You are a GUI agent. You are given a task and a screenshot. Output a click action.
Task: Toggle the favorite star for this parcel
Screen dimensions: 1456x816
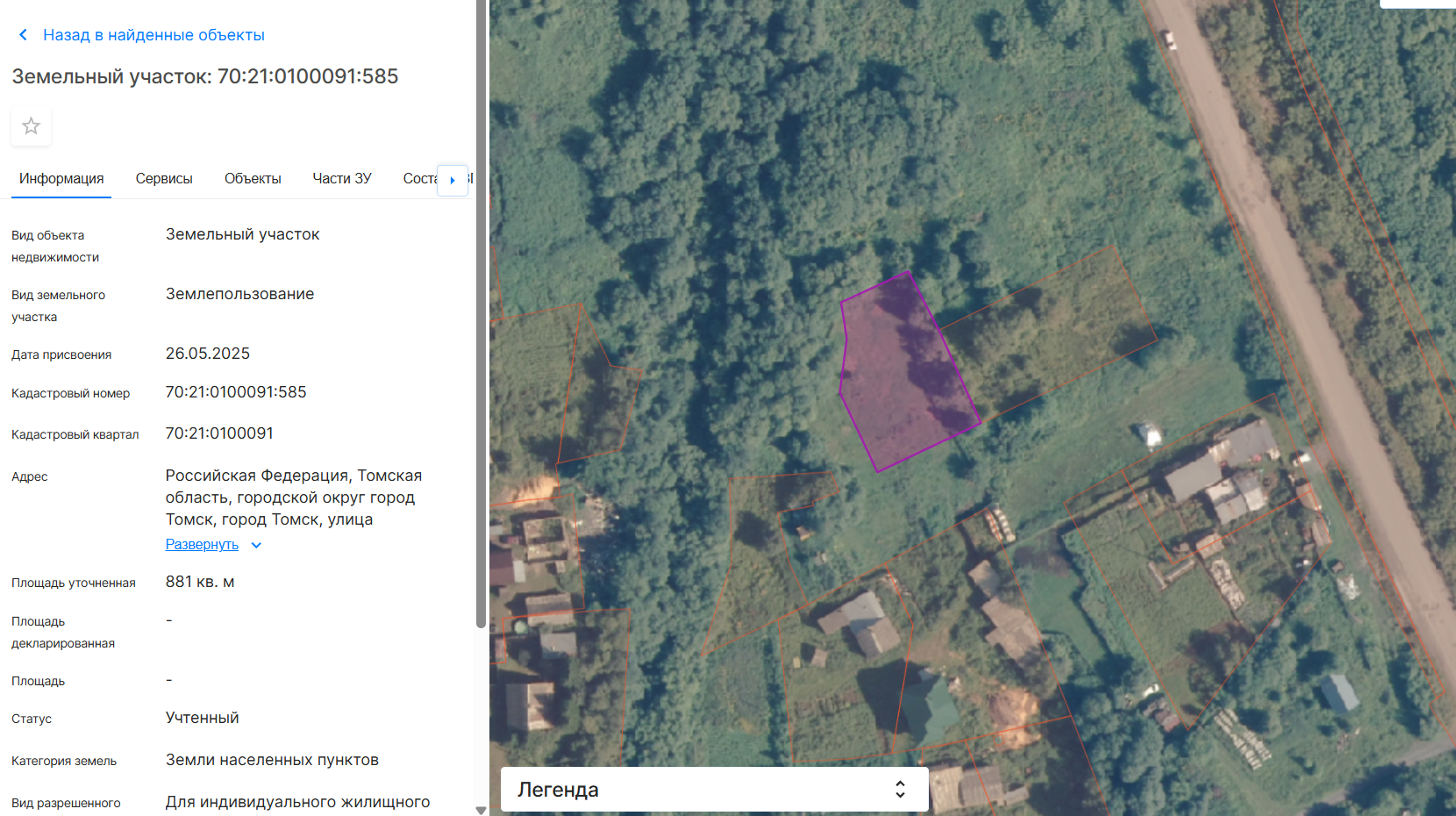point(32,126)
